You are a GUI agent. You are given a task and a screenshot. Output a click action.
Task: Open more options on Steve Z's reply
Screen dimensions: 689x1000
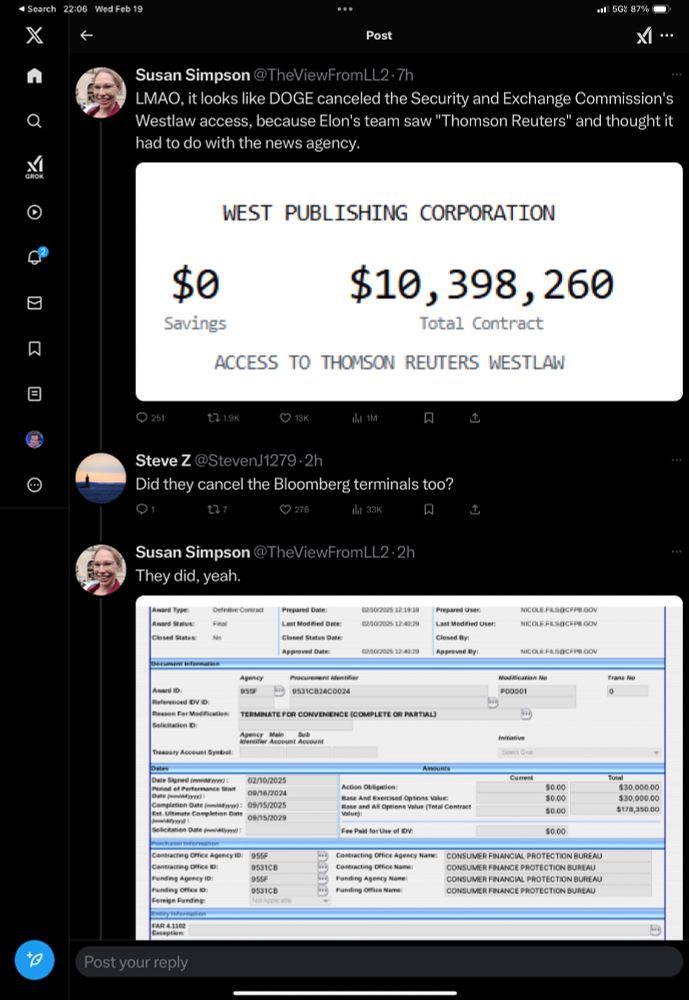click(676, 460)
